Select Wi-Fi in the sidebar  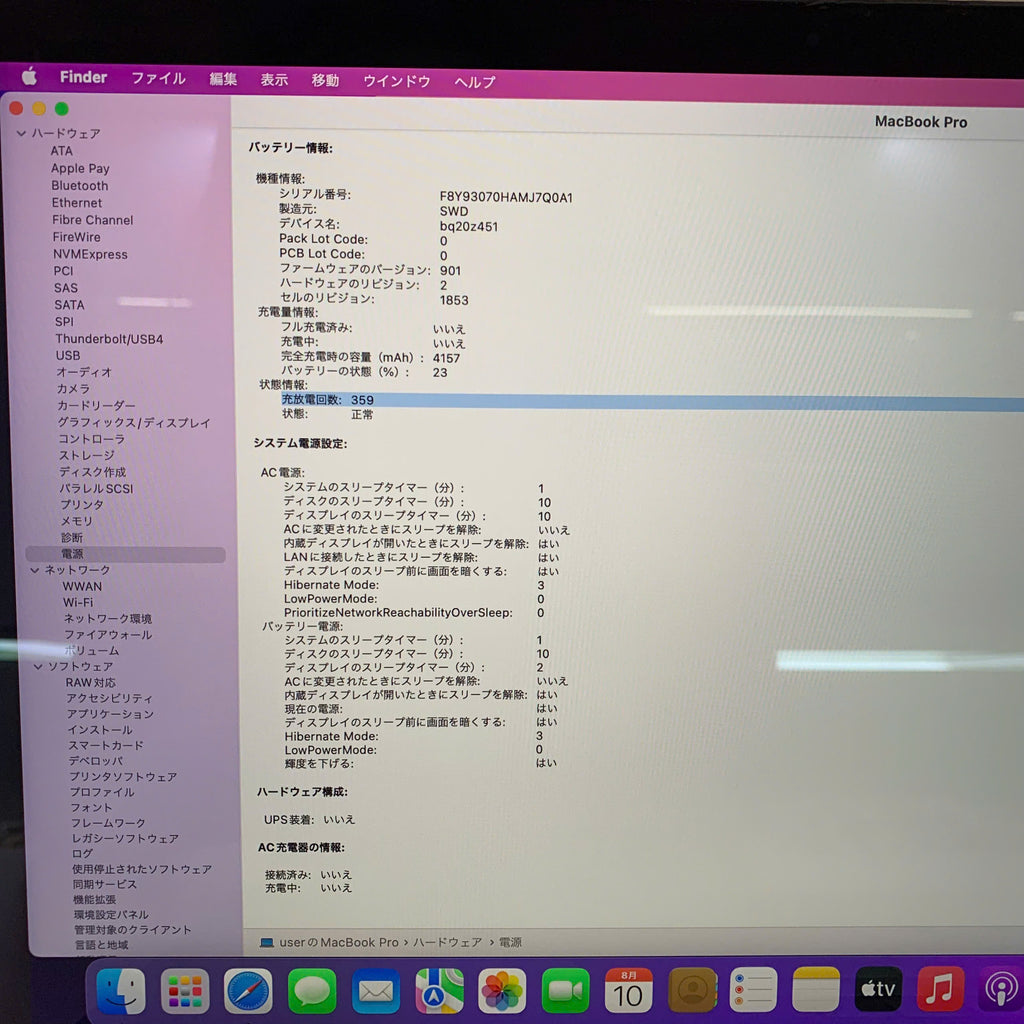tap(78, 602)
